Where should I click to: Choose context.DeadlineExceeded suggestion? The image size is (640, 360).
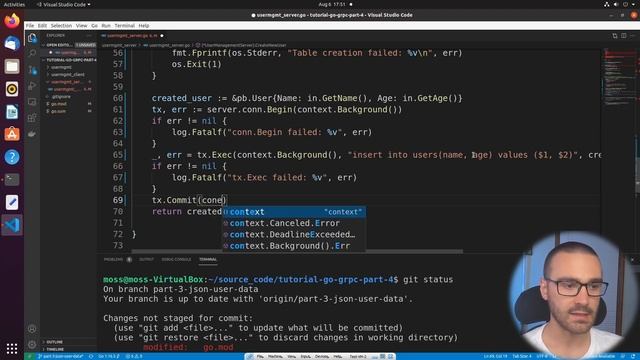[294, 235]
